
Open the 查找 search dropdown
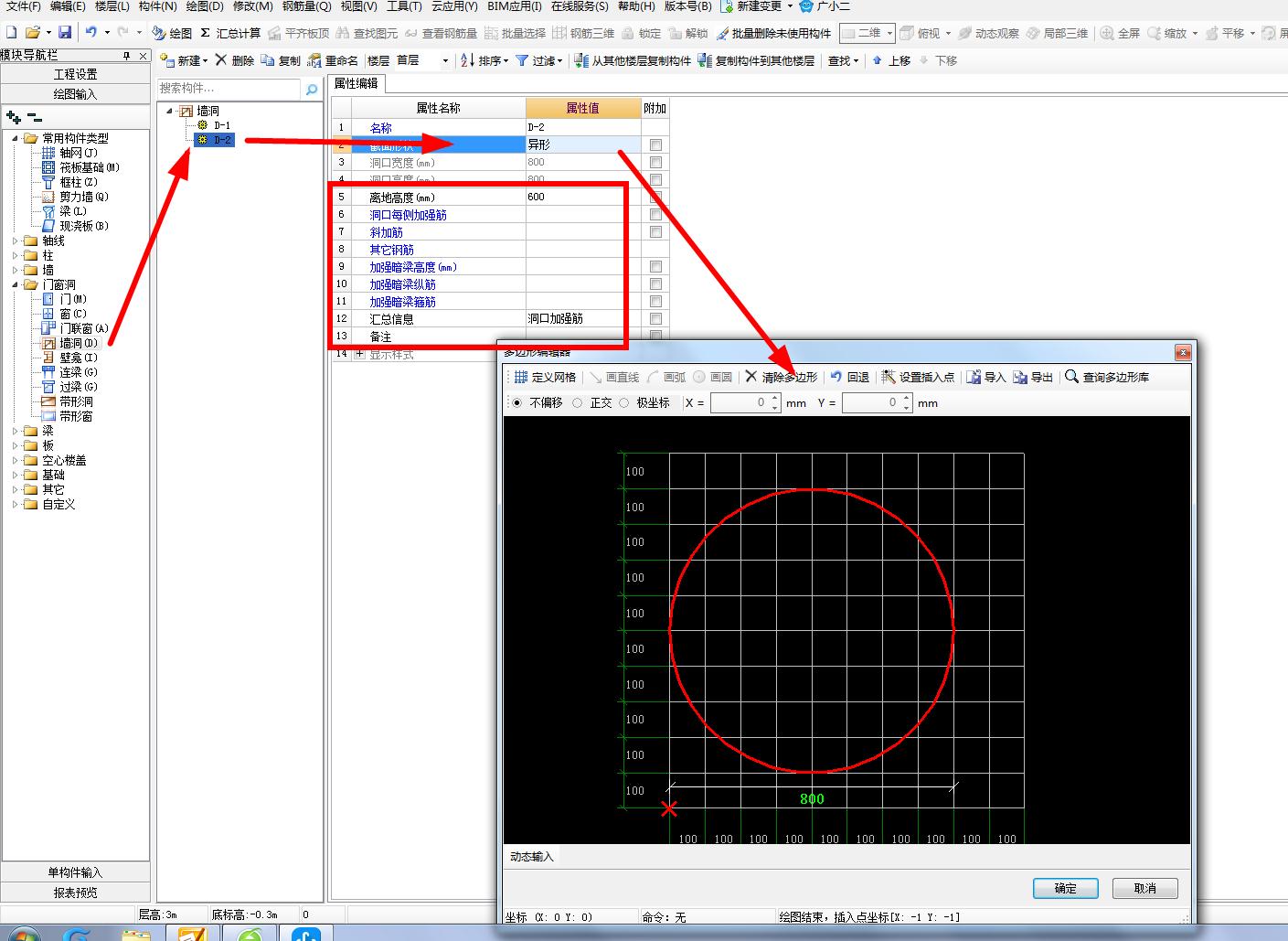coord(843,60)
